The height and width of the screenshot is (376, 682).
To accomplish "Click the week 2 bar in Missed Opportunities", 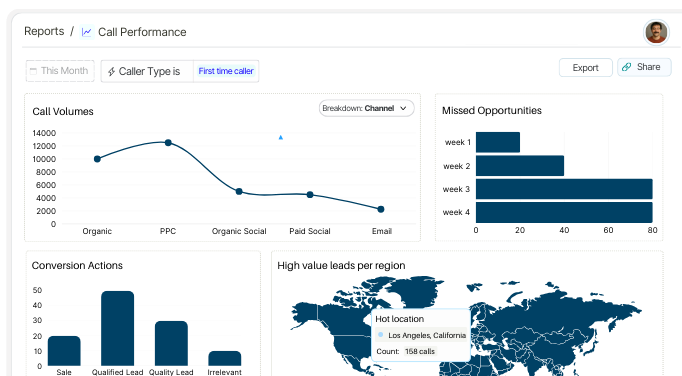I will click(520, 166).
